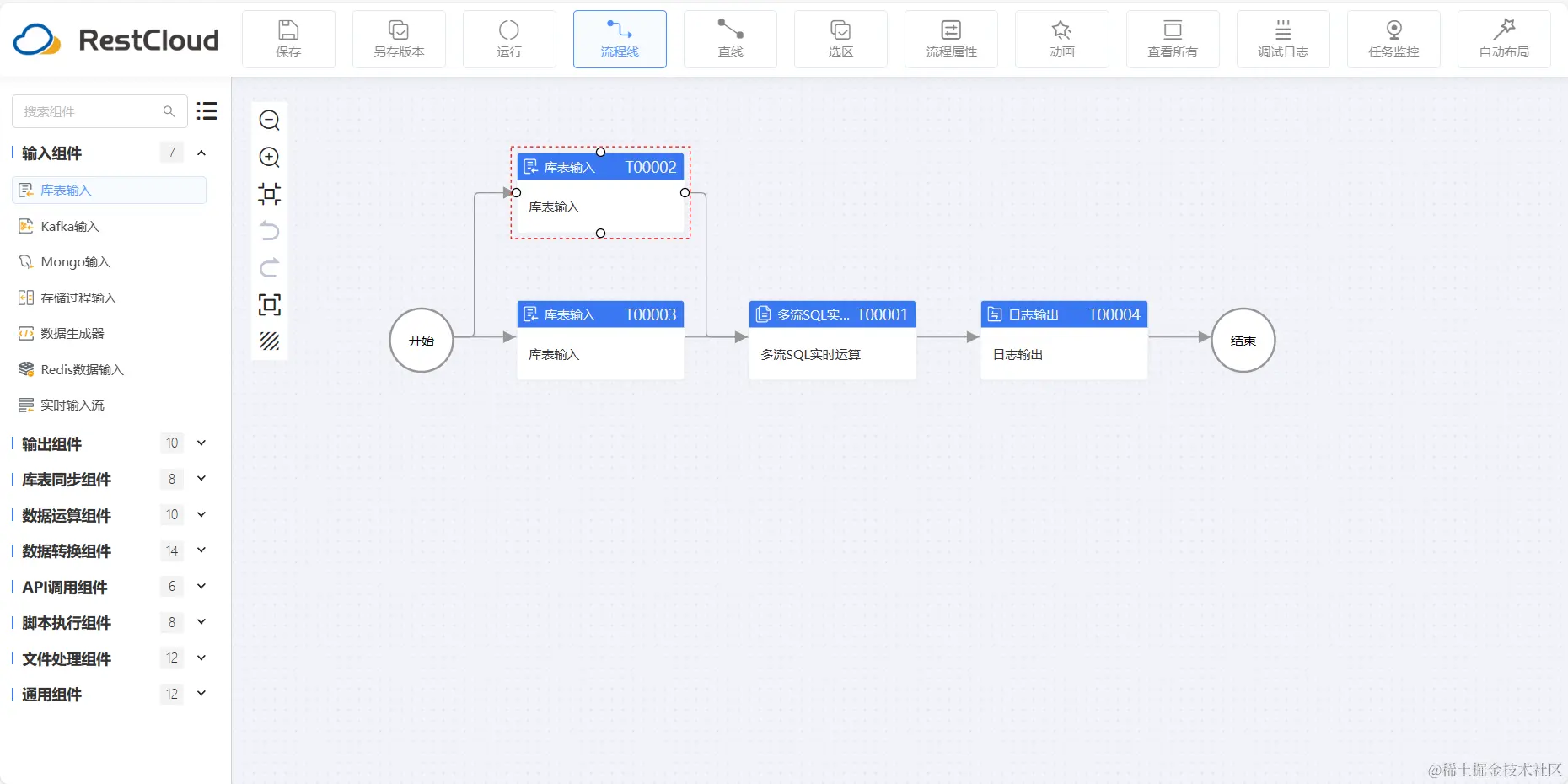Open 流程属性 flow properties
This screenshot has width=1568, height=784.
tap(951, 39)
